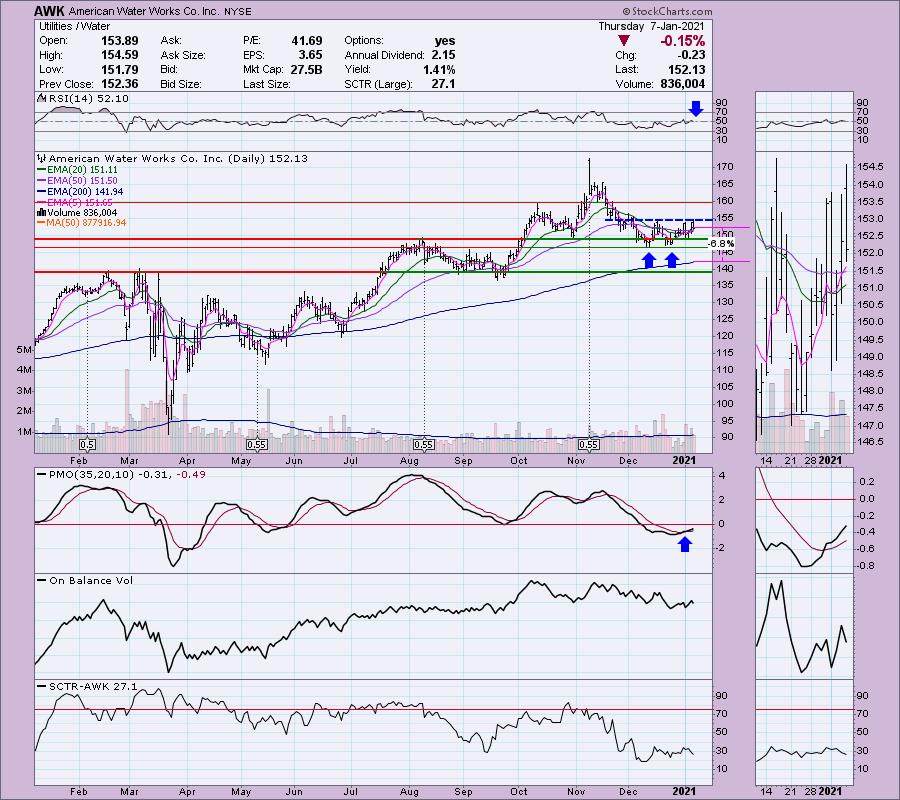Click the 0.5 dividend marker near Feb
The height and width of the screenshot is (800, 900).
87,445
